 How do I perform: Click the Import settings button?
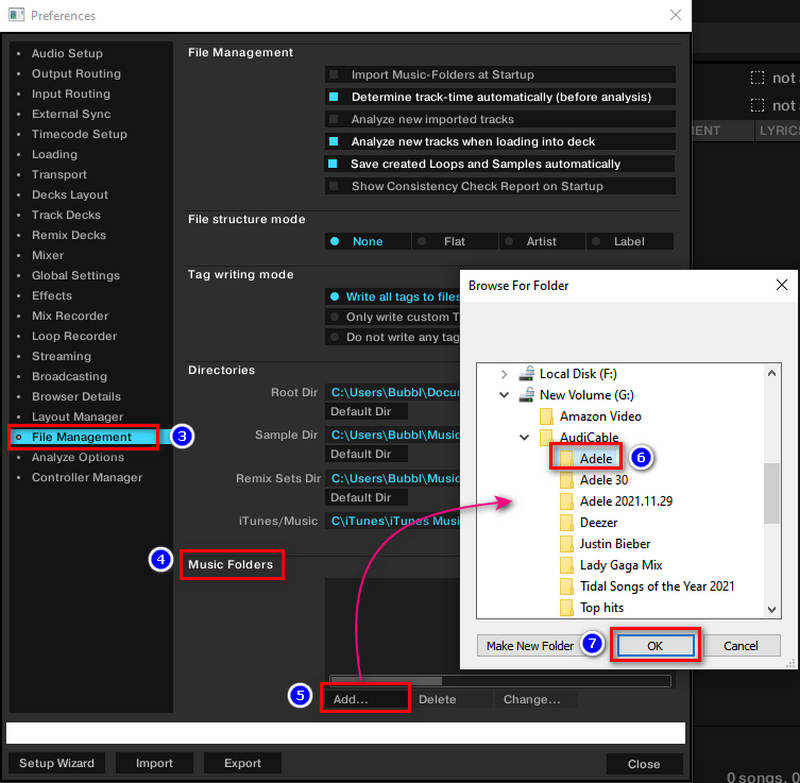click(x=154, y=763)
